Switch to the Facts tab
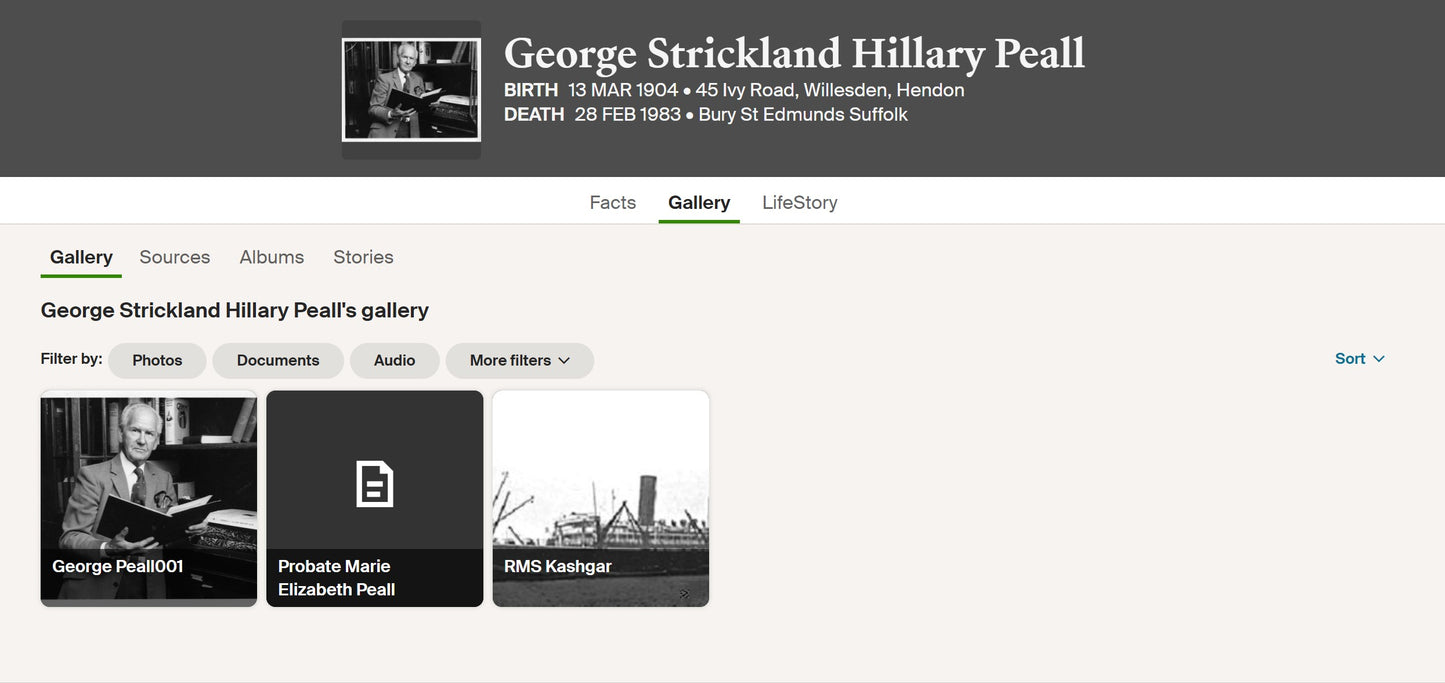Screen dimensions: 1445x683 point(613,202)
